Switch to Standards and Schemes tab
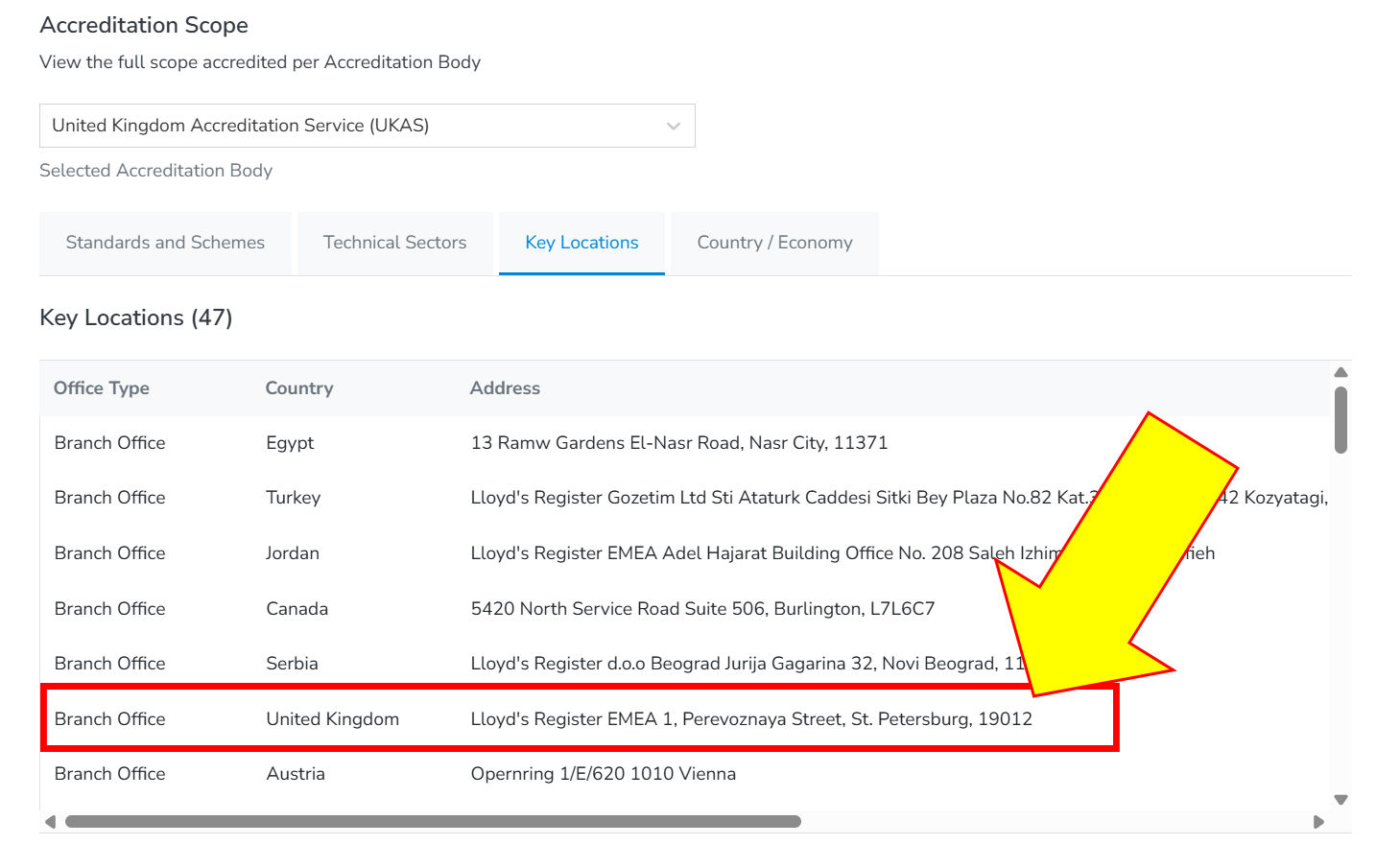Image resolution: width=1400 pixels, height=844 pixels. coord(165,243)
